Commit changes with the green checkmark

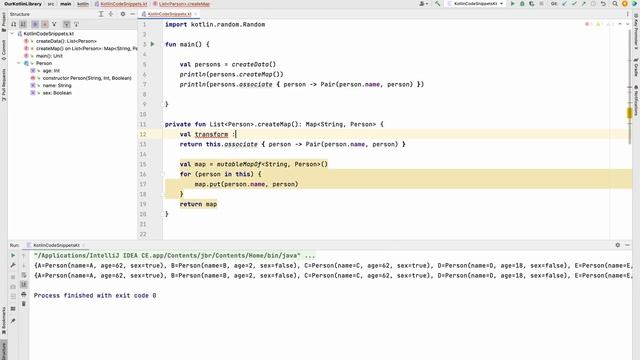click(x=574, y=4)
